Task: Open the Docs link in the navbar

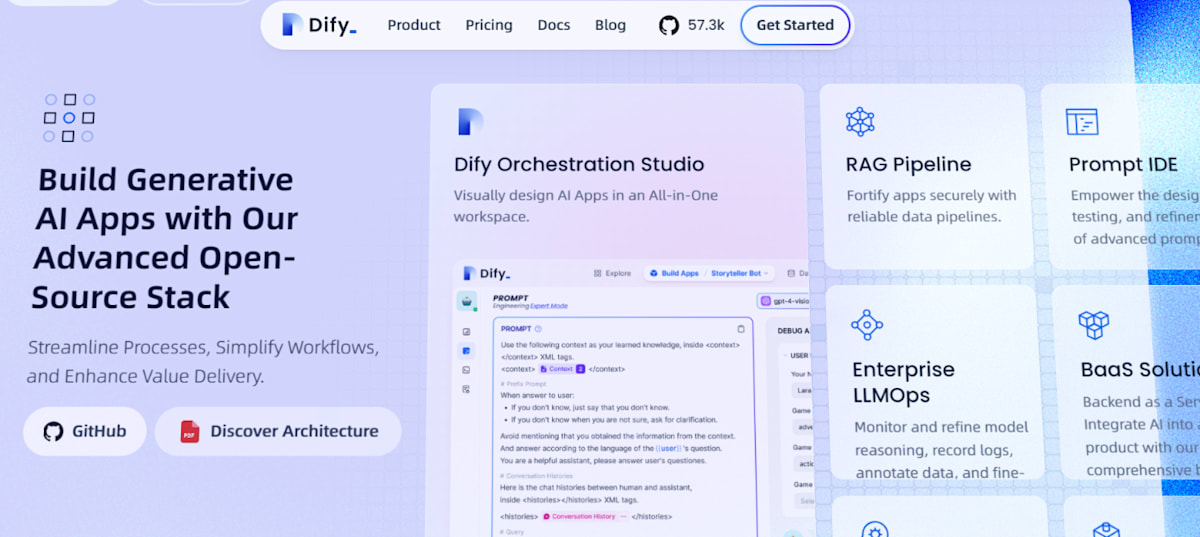Action: (554, 25)
